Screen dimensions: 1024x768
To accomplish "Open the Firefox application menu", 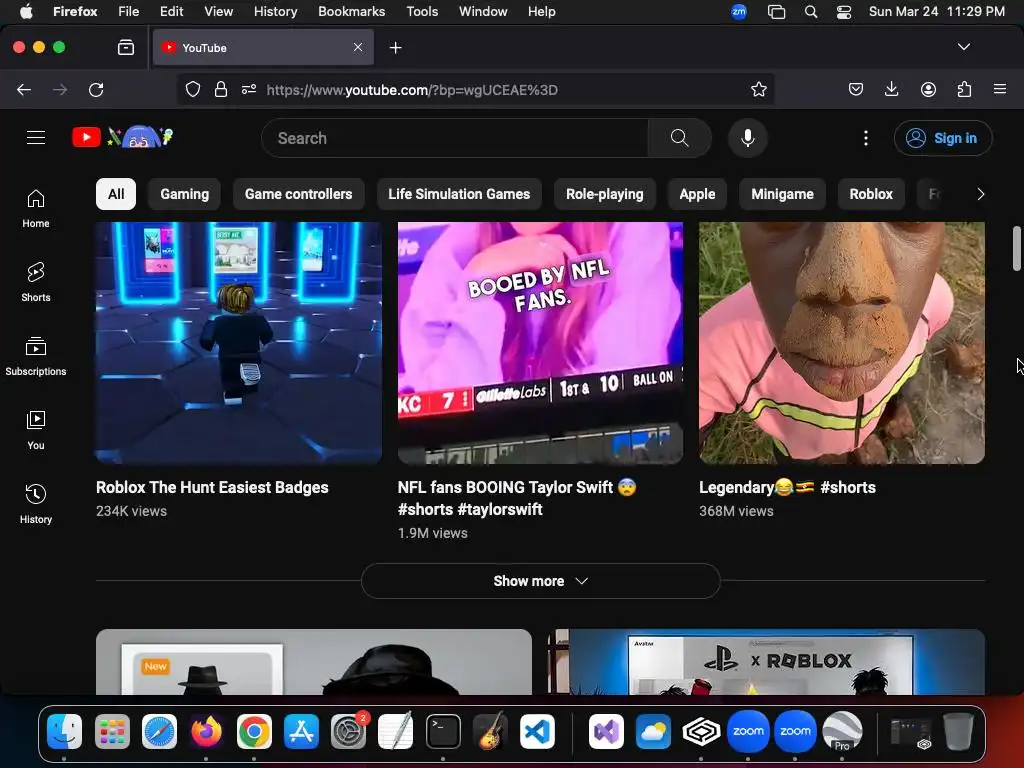I will pyautogui.click(x=1000, y=89).
